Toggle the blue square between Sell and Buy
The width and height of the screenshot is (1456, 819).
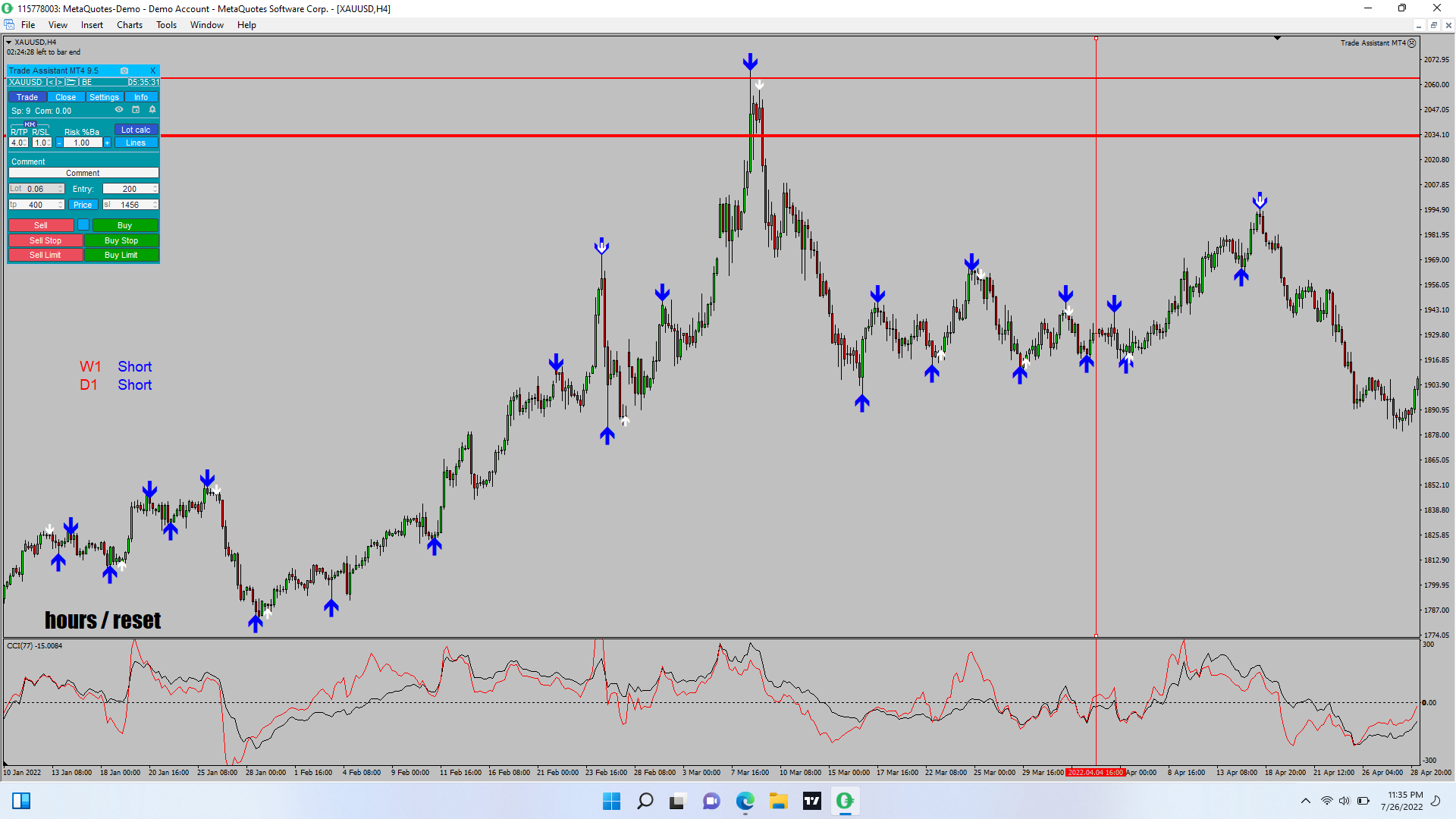click(83, 225)
